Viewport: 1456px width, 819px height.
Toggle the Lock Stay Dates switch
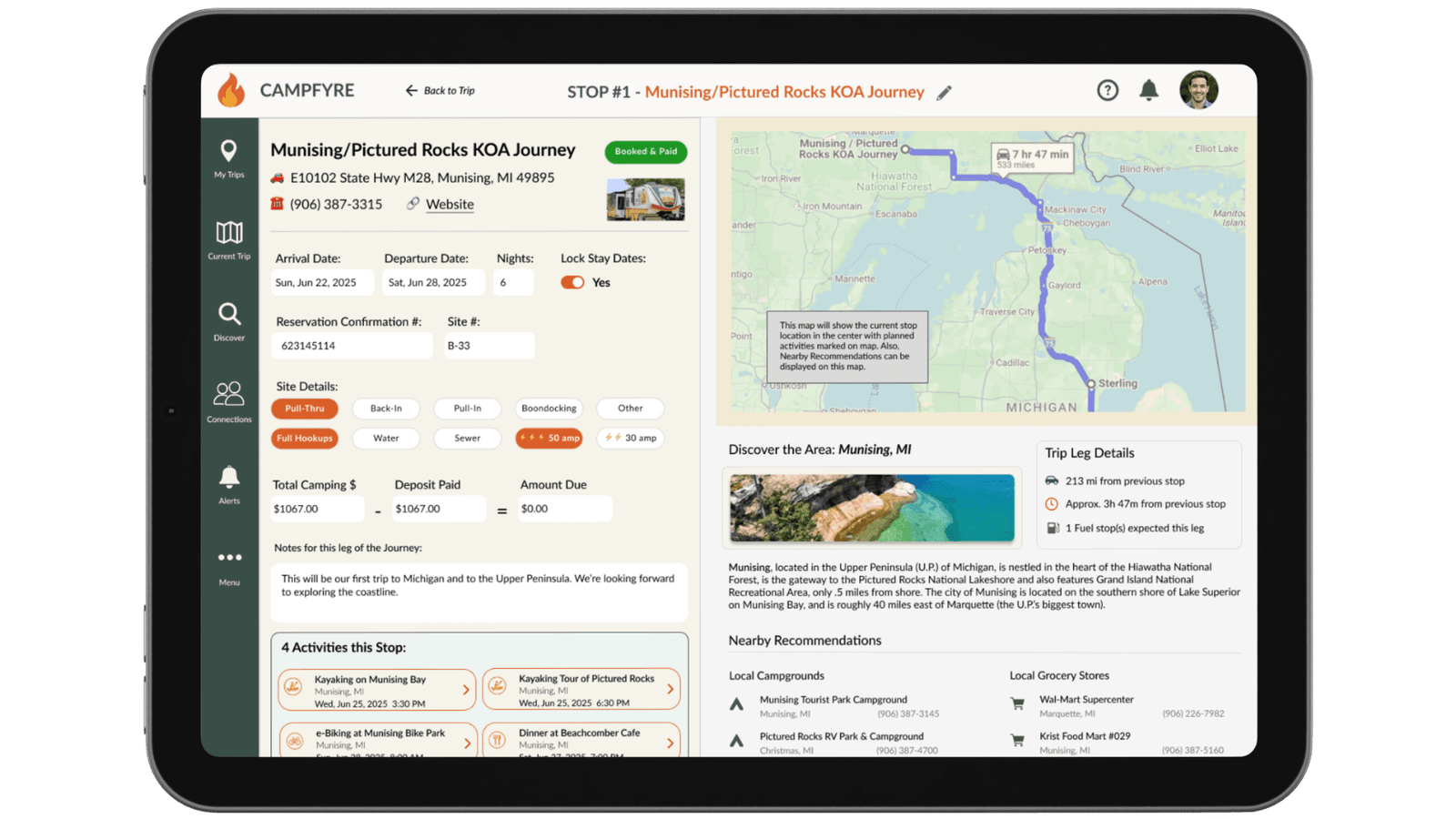572,282
